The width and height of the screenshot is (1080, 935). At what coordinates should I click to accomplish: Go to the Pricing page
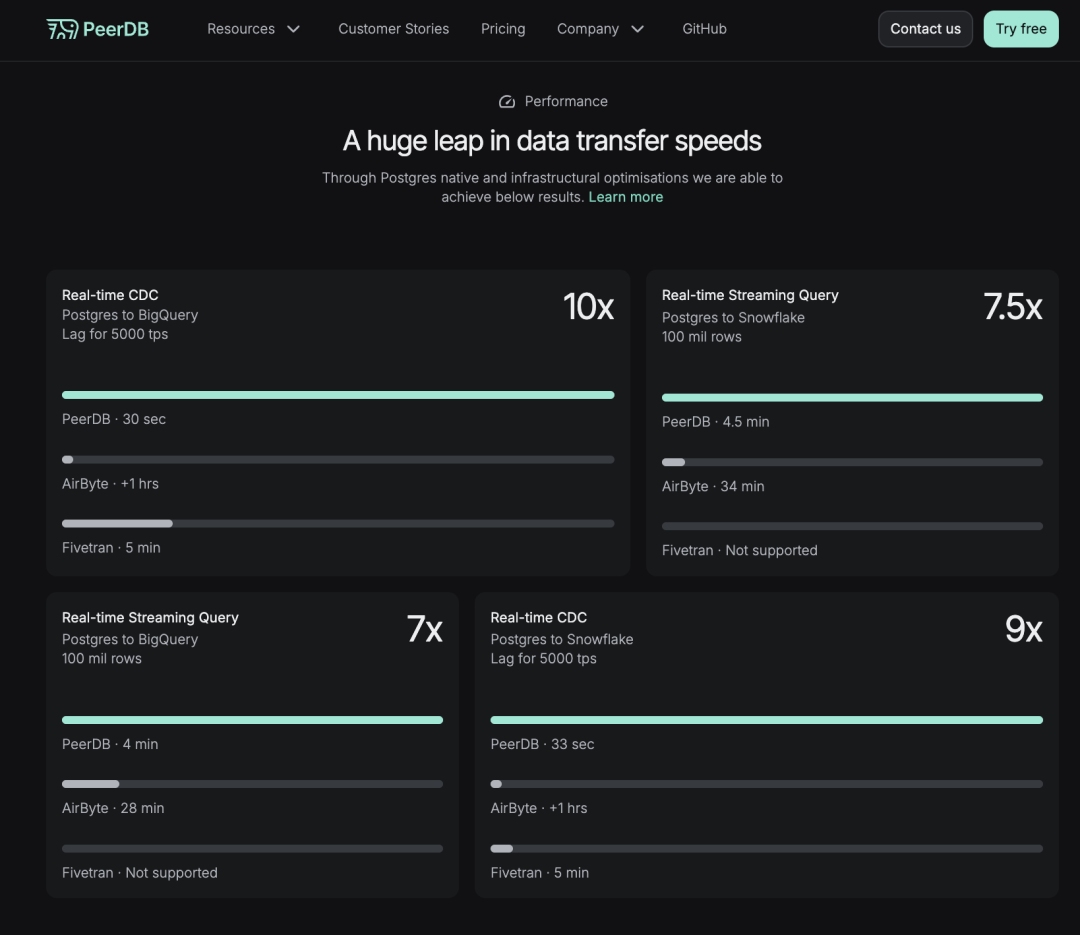coord(503,29)
